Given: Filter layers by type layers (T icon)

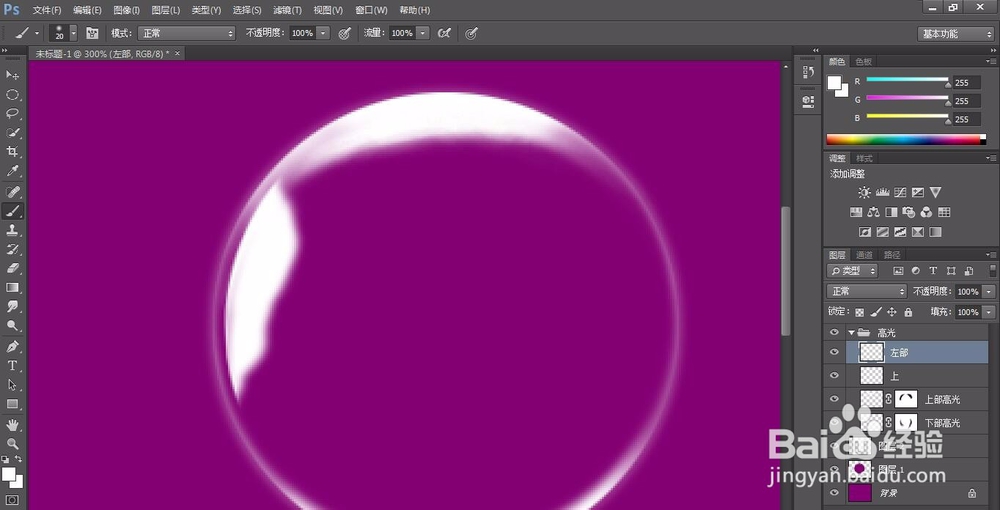Looking at the screenshot, I should point(933,271).
